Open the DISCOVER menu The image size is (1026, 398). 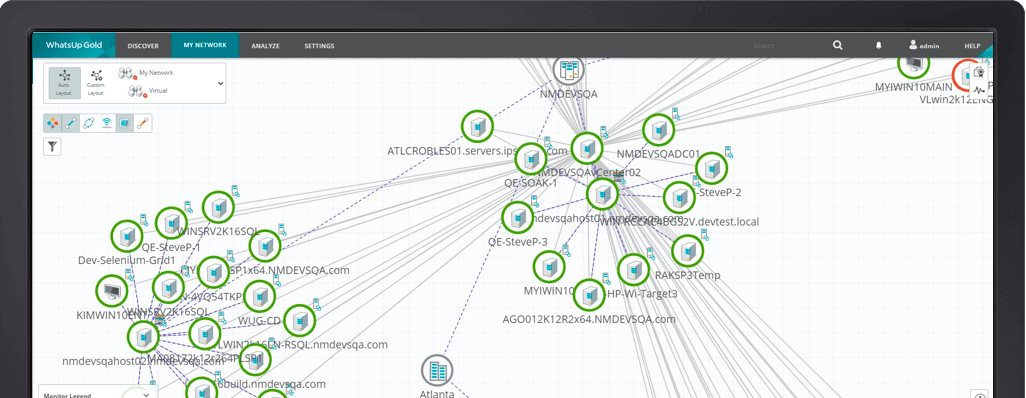143,46
